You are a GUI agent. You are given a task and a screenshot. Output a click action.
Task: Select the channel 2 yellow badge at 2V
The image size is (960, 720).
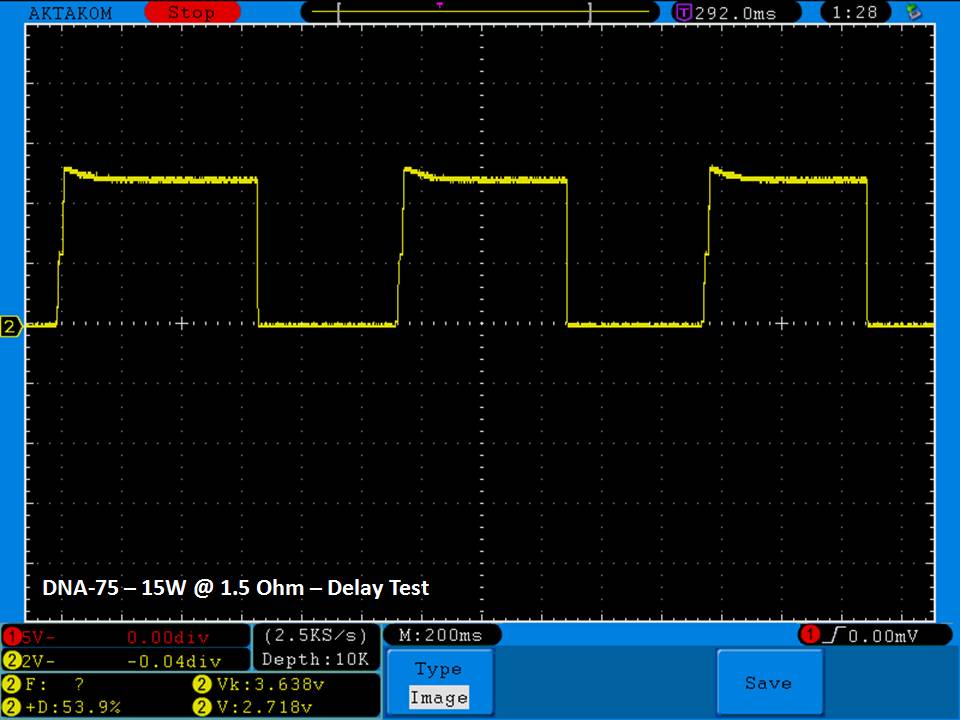14,660
